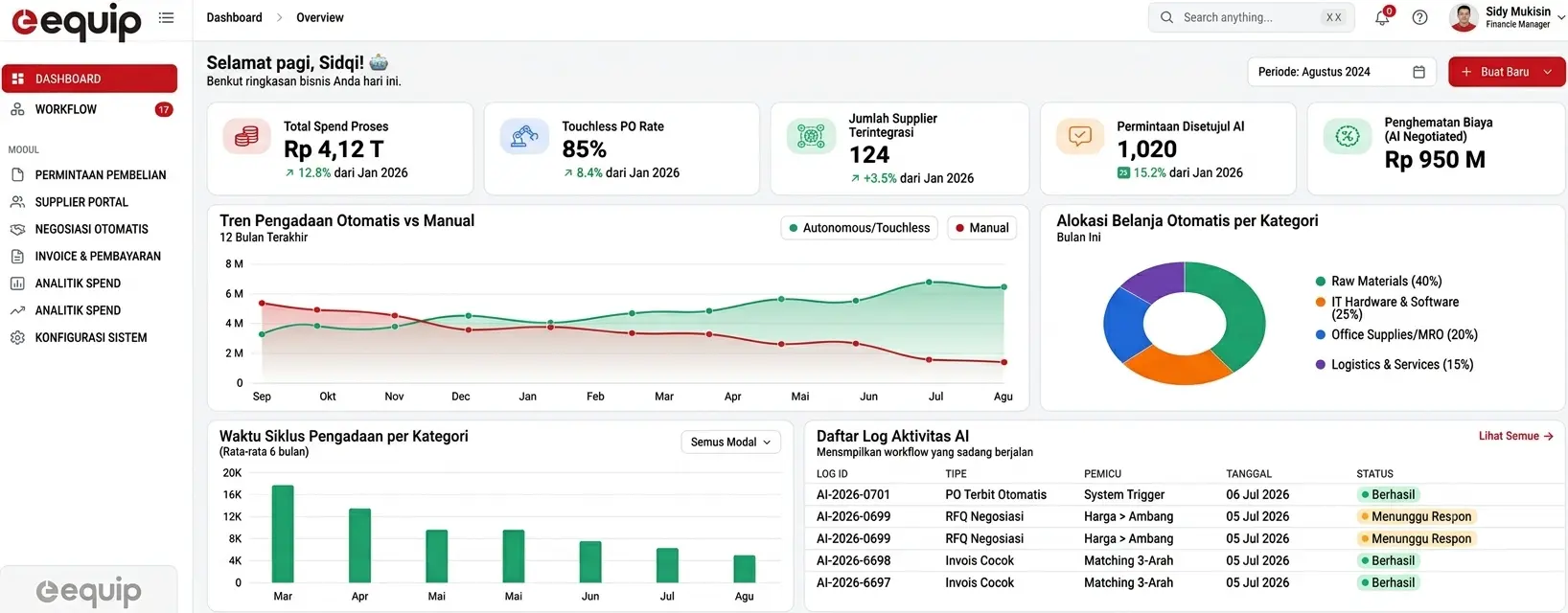Click the Penghematan Biaya percent icon
This screenshot has height=613, width=1568.
(x=1348, y=136)
